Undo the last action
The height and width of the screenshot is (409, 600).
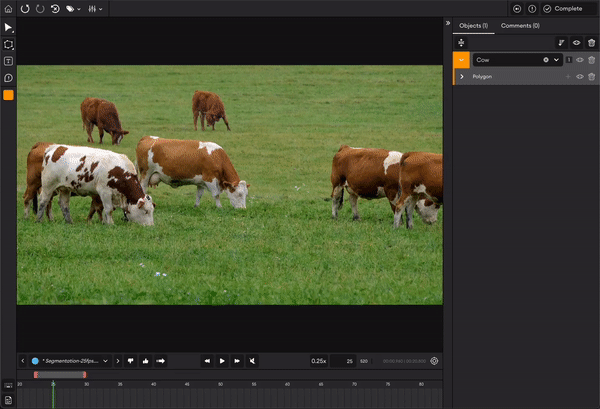coord(24,8)
